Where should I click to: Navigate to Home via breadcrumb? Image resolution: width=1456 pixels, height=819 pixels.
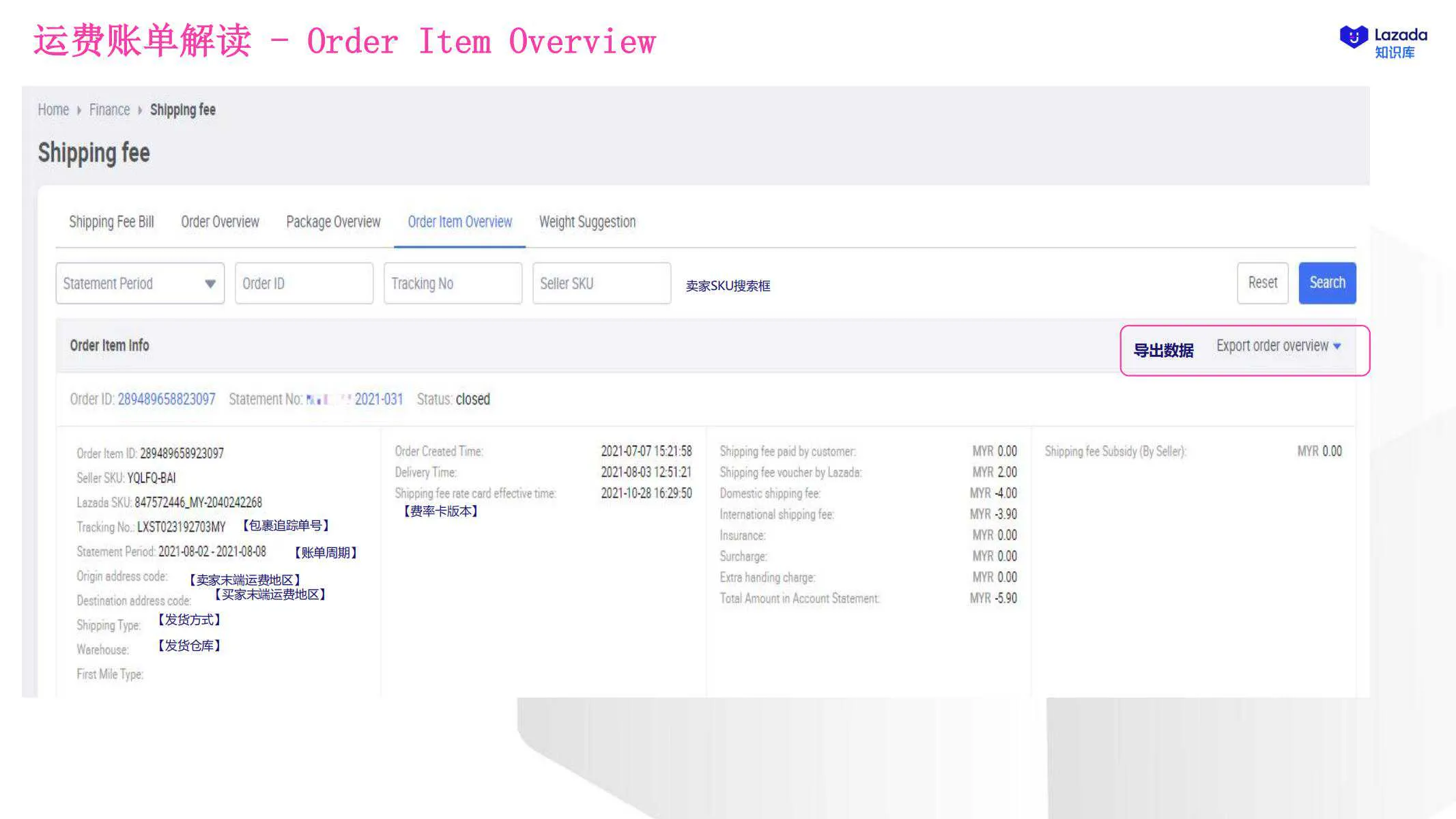(x=53, y=109)
